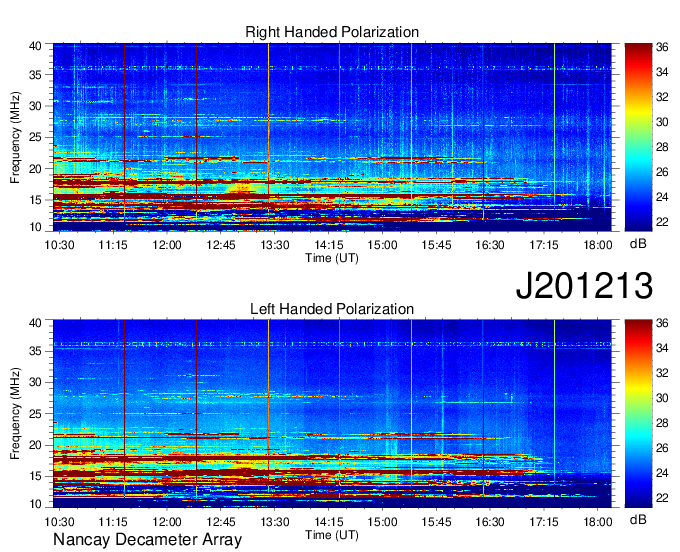
Task: Click the "12:00" time tick on the right-handed plot
Action: [167, 245]
